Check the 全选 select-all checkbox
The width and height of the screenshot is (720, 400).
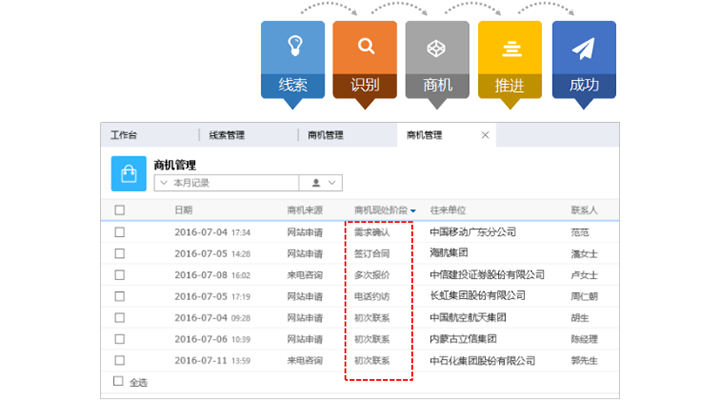tap(119, 381)
